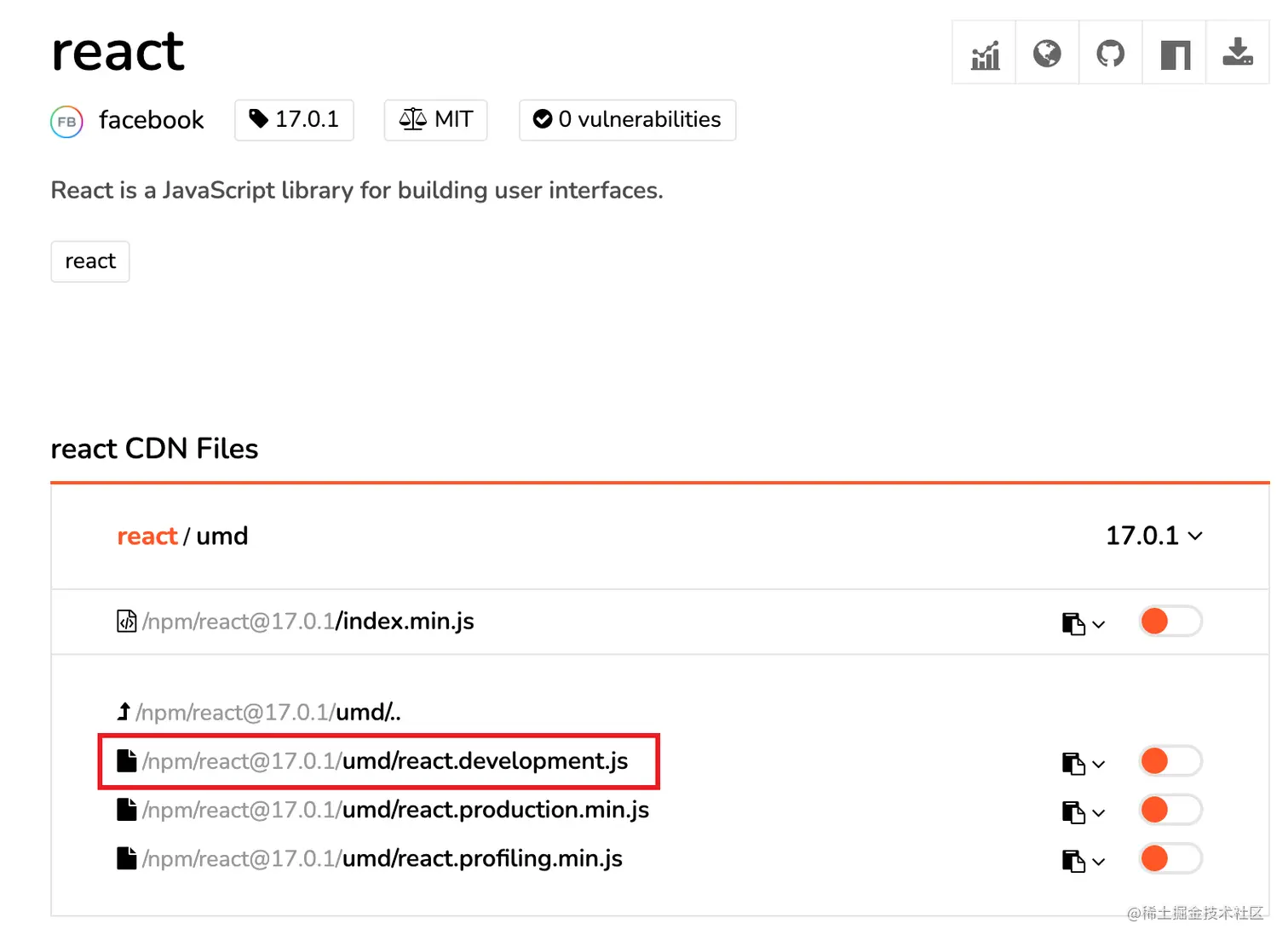Open the umd/react.profiling.min.js file
This screenshot has height=946, width=1288.
pyautogui.click(x=382, y=858)
